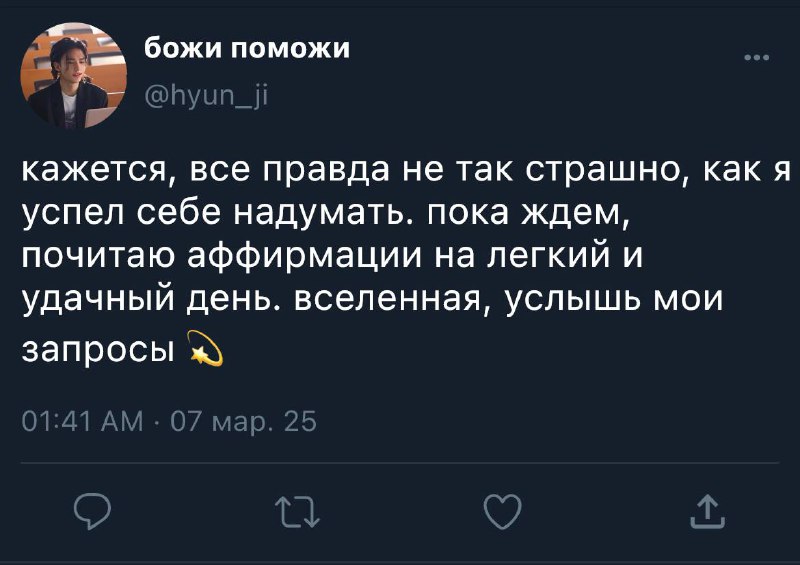Open profile via name божи поможи
800x565 pixels.
tap(247, 48)
